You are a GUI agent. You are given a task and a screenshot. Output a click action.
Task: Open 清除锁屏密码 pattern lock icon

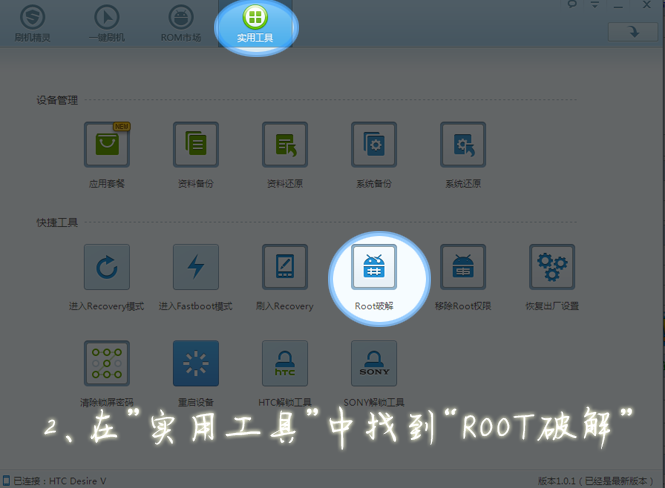pos(107,363)
